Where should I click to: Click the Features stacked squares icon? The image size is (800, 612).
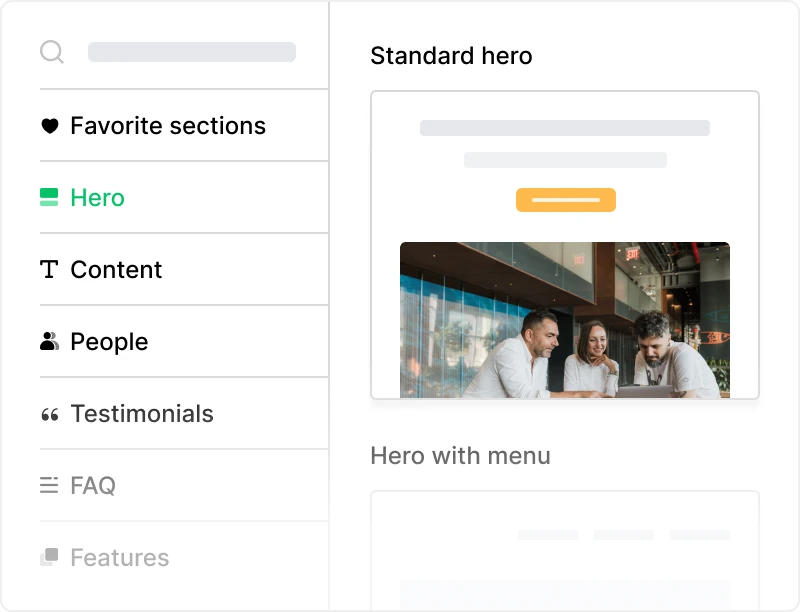(x=49, y=557)
